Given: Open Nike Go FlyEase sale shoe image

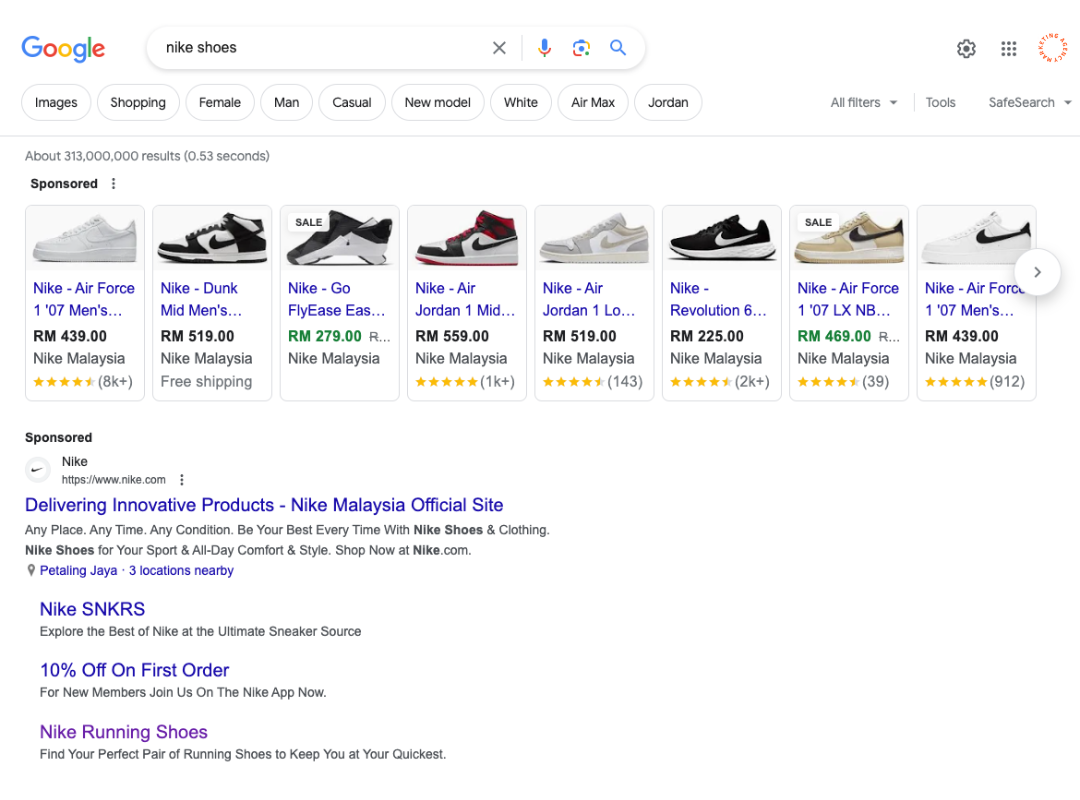Looking at the screenshot, I should point(340,238).
